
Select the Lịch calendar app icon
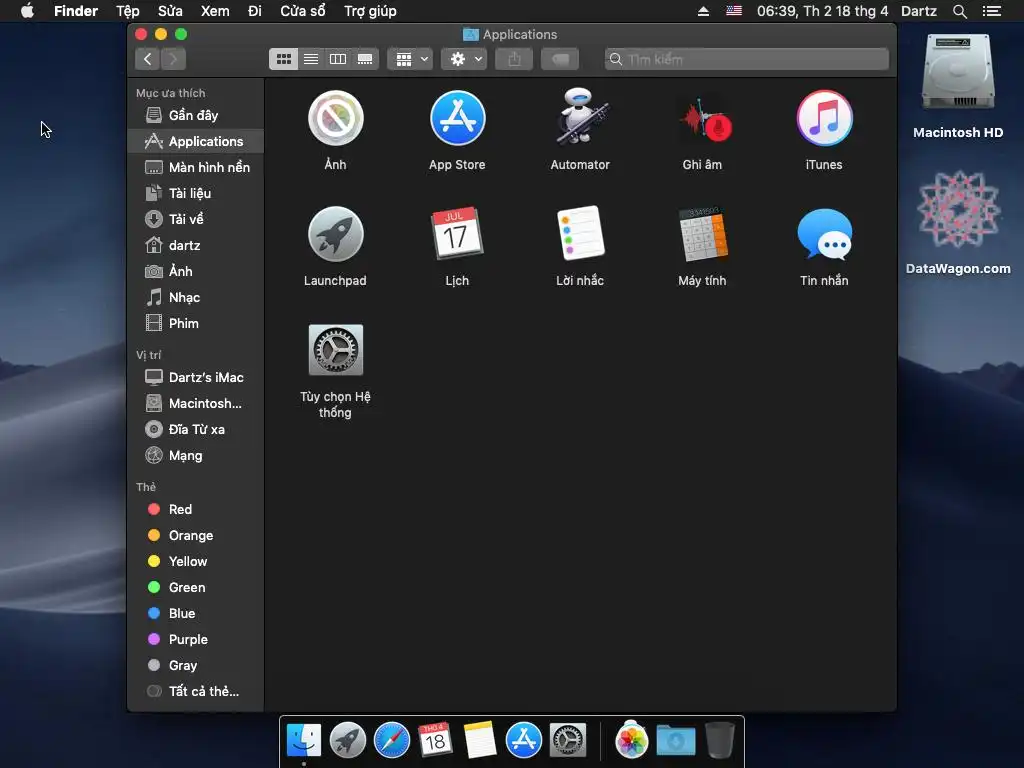click(x=457, y=234)
